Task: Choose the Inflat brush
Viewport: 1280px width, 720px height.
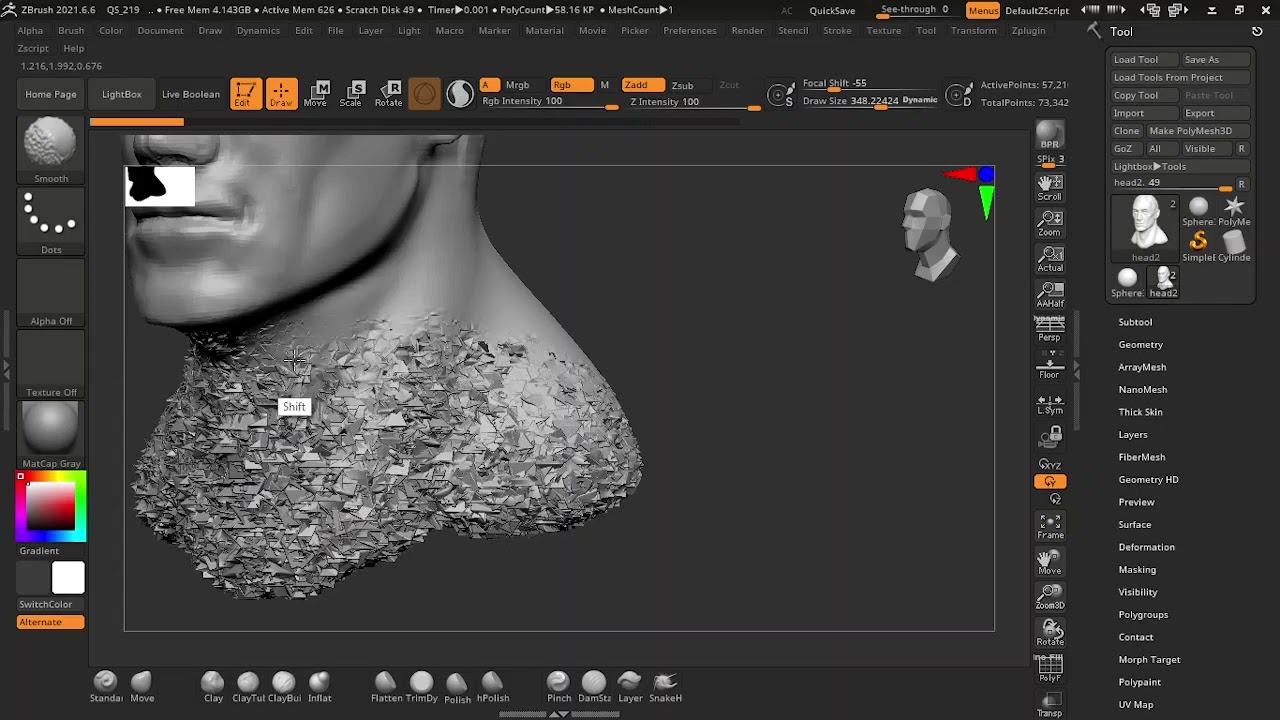Action: point(319,687)
